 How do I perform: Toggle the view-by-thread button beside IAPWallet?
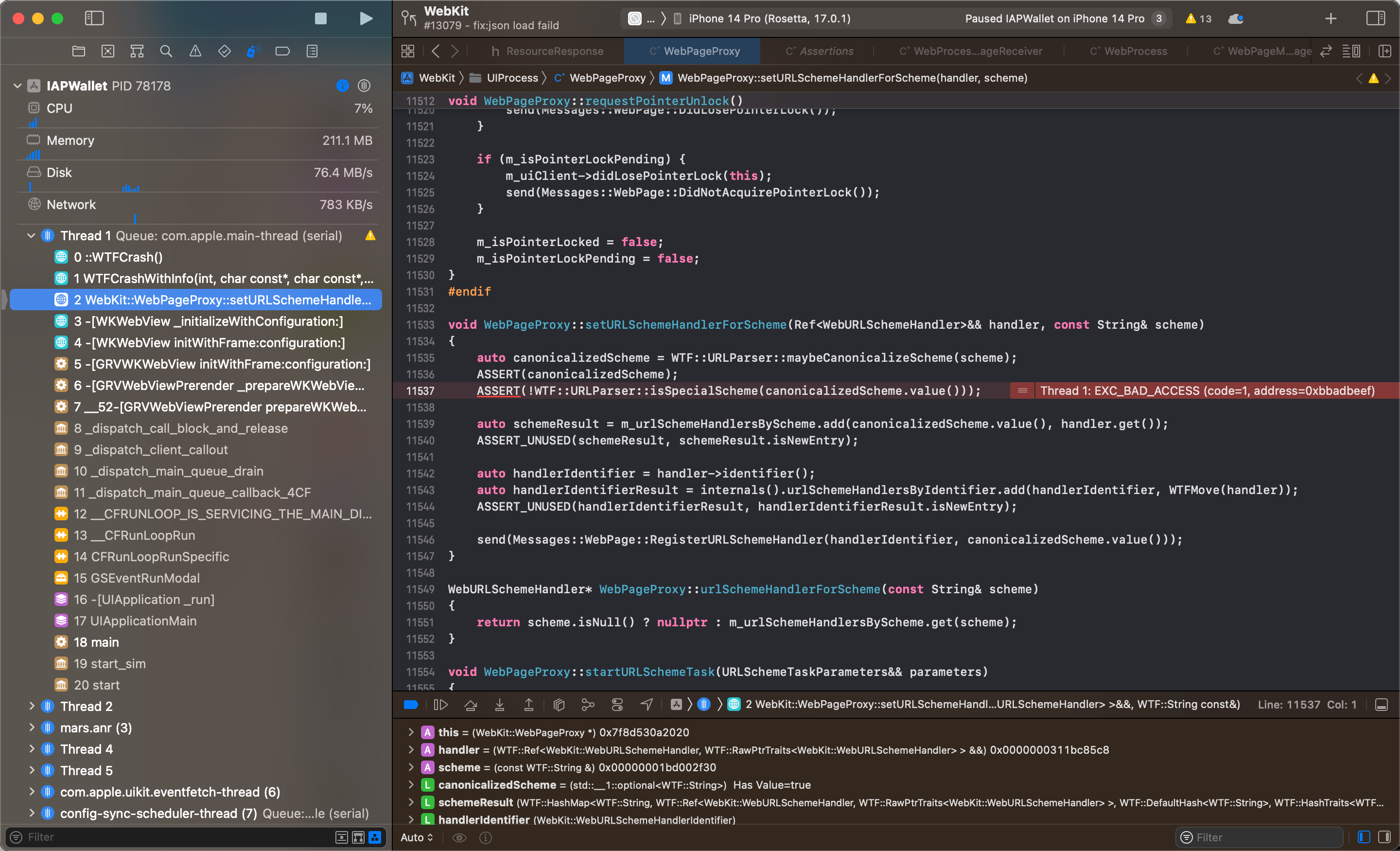[364, 85]
